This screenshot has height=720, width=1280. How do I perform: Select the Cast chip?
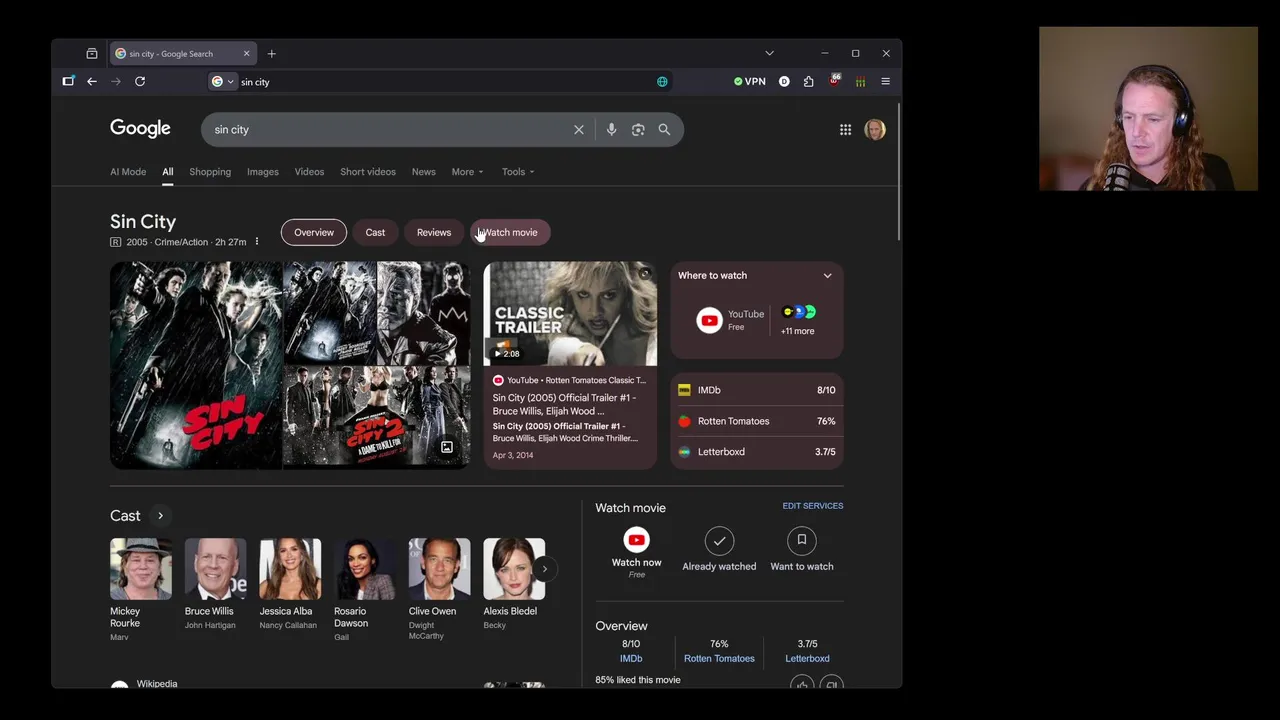375,232
